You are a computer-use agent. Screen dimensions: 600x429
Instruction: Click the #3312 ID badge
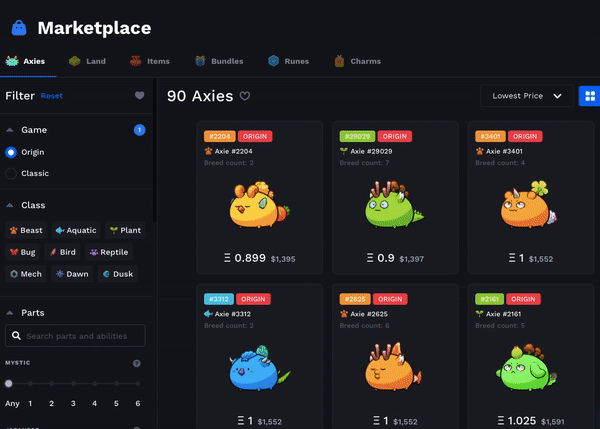(219, 299)
